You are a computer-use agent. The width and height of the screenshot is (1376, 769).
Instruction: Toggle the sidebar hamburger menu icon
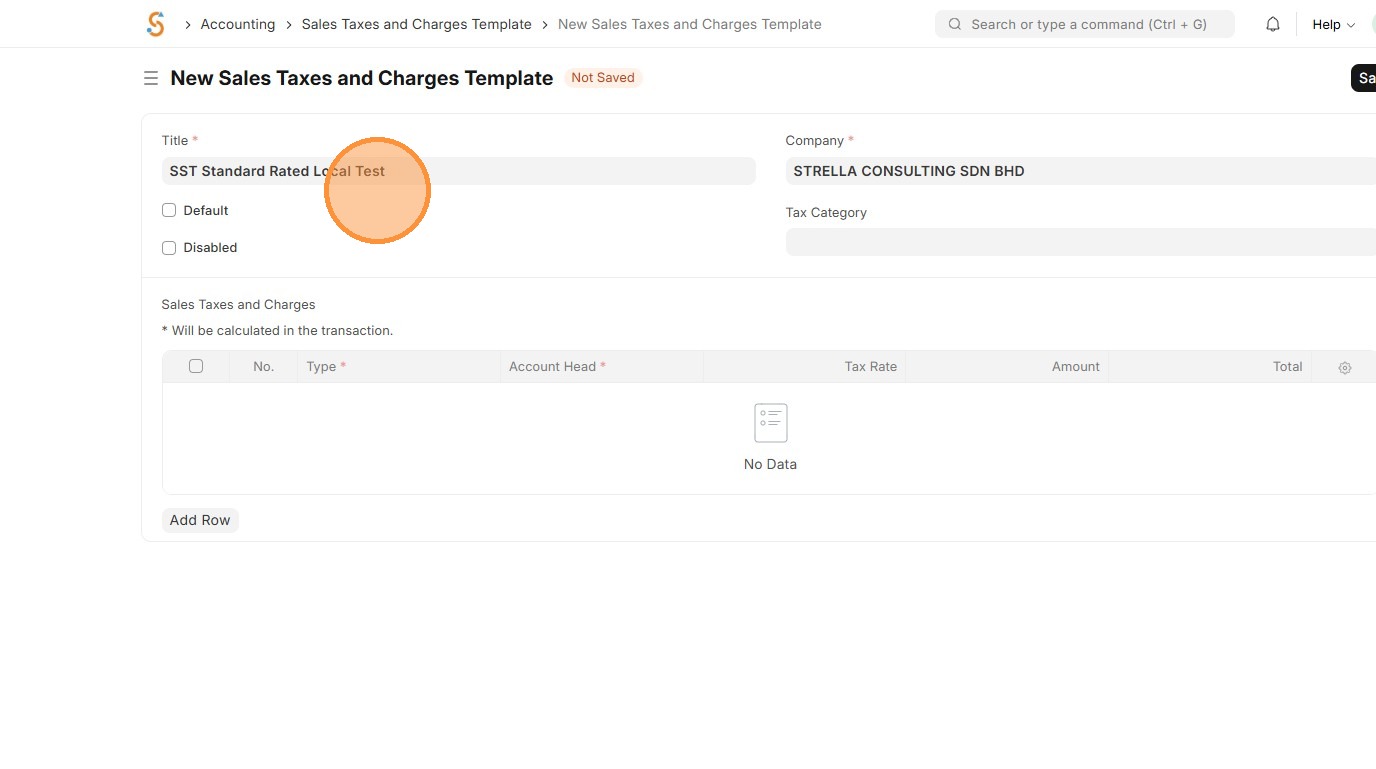pos(151,78)
